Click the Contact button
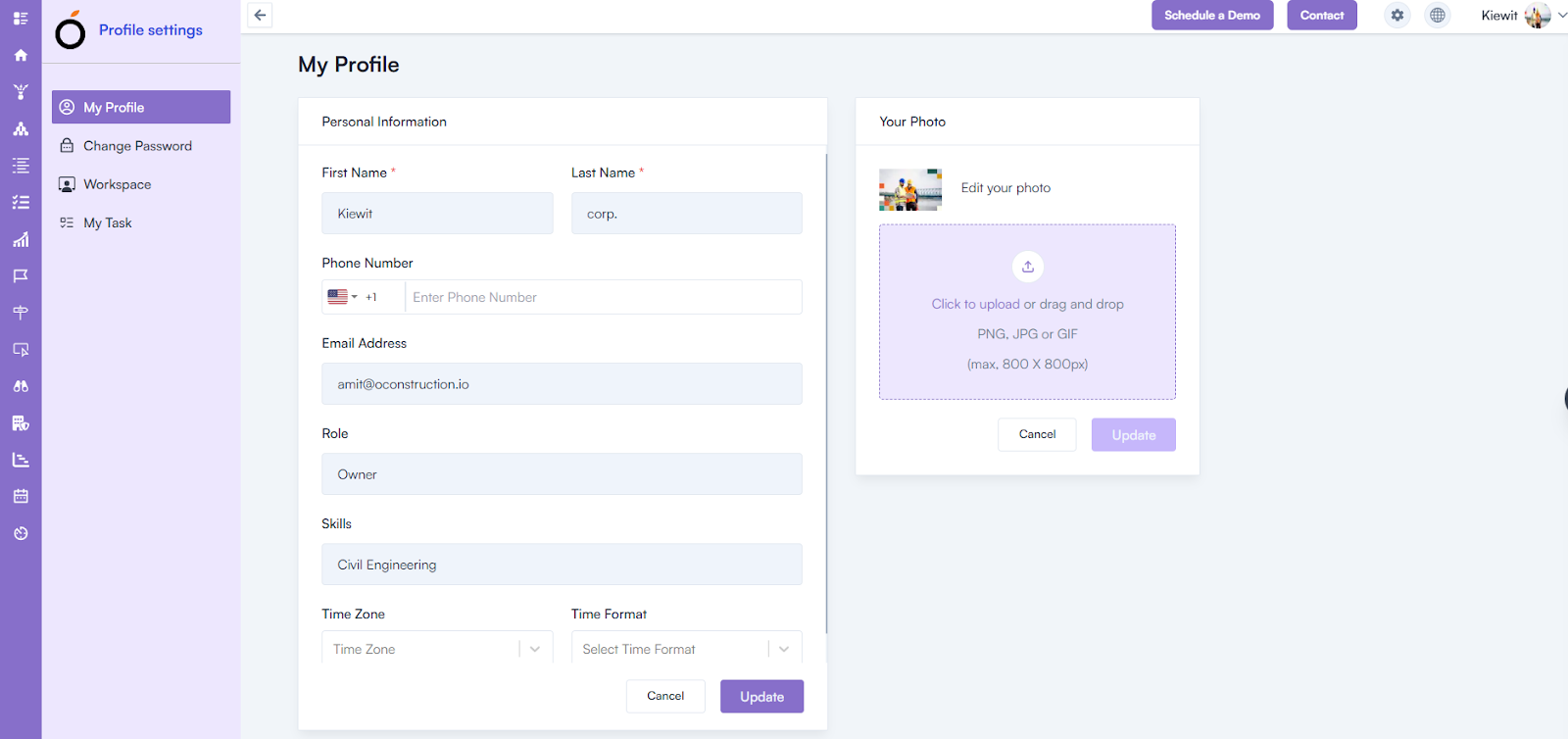 pos(1322,15)
